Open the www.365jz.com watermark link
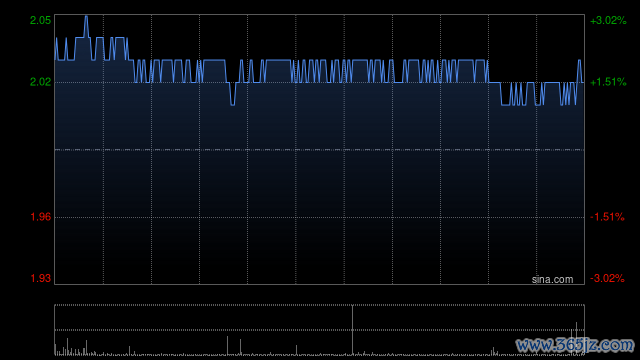640x360 pixels. [x=575, y=345]
